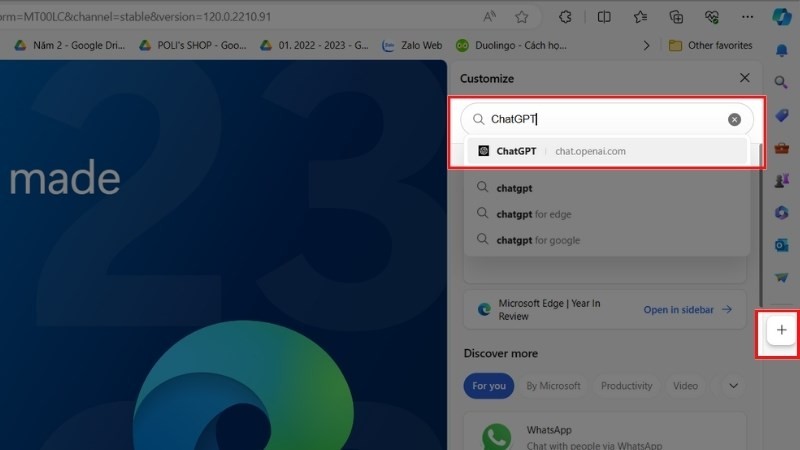Open the Drop paper plane sidebar icon

pyautogui.click(x=782, y=278)
